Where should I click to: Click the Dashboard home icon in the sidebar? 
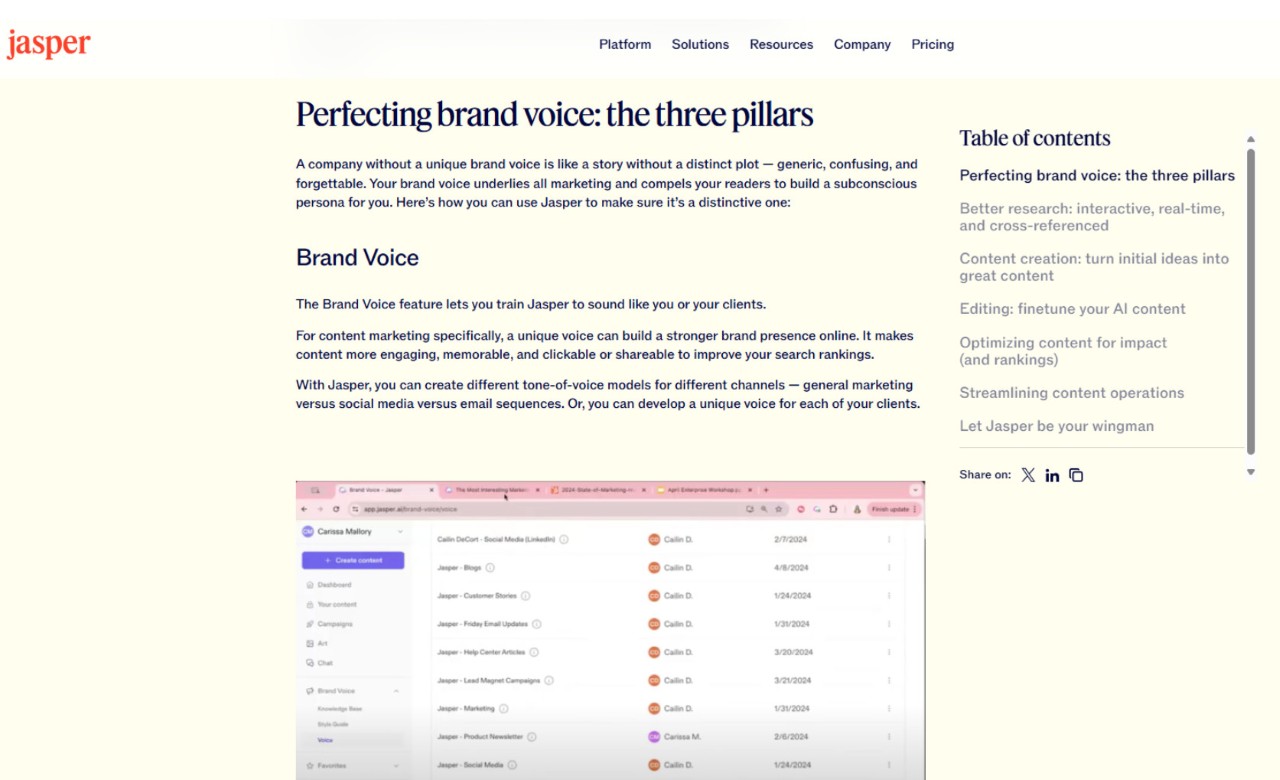coord(310,585)
